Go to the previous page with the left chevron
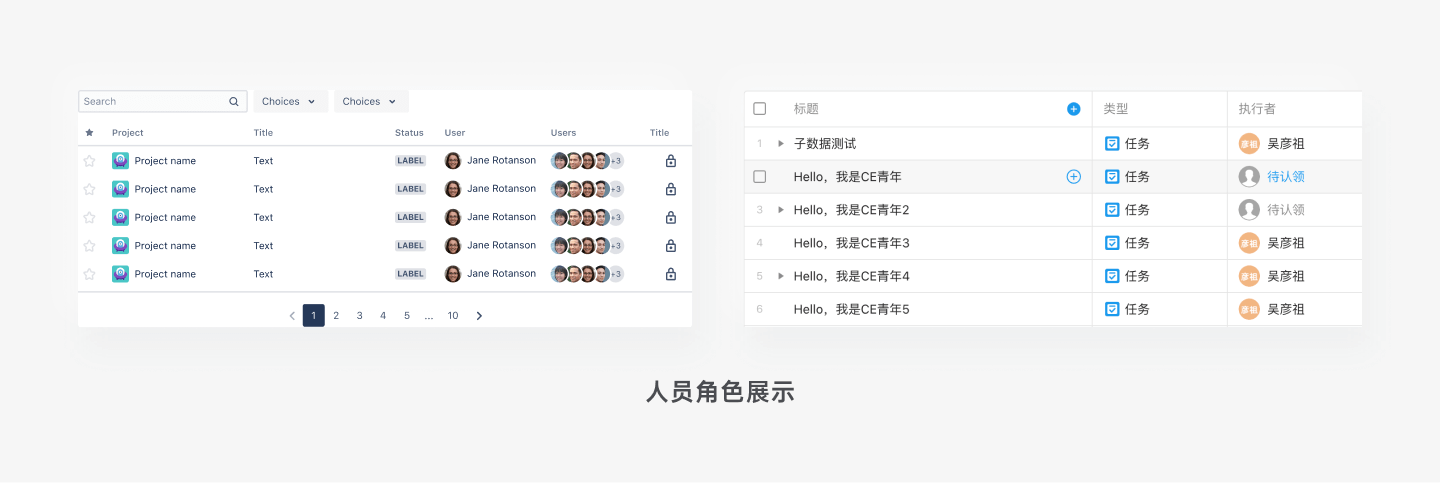Viewport: 1440px width, 483px height. click(x=292, y=316)
